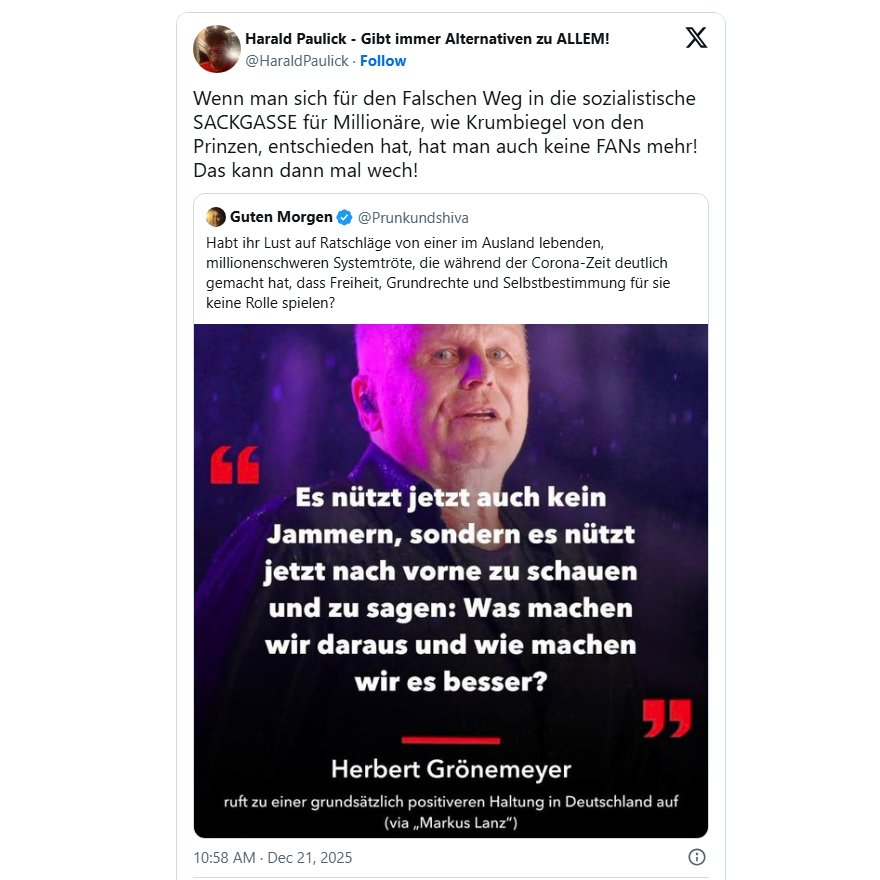
Task: Click the tweet info circle icon
Action: tap(696, 857)
